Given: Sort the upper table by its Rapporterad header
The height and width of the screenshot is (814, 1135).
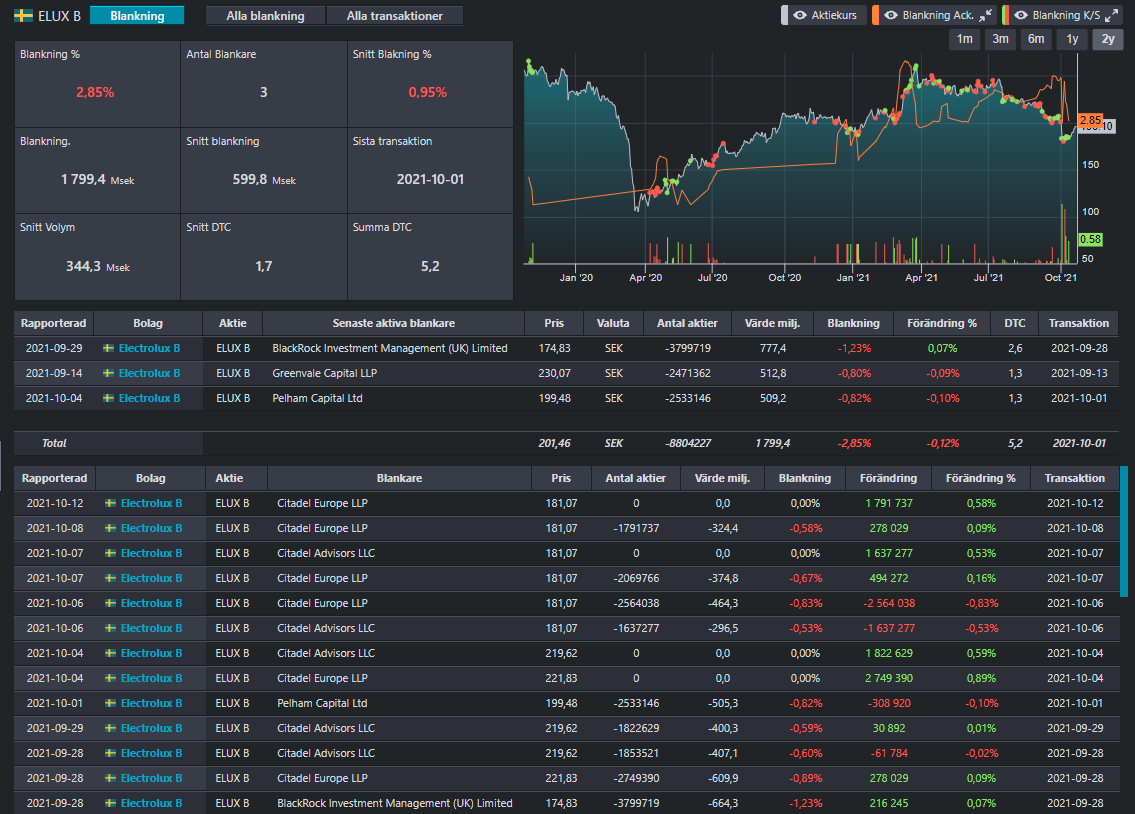Looking at the screenshot, I should pos(54,323).
